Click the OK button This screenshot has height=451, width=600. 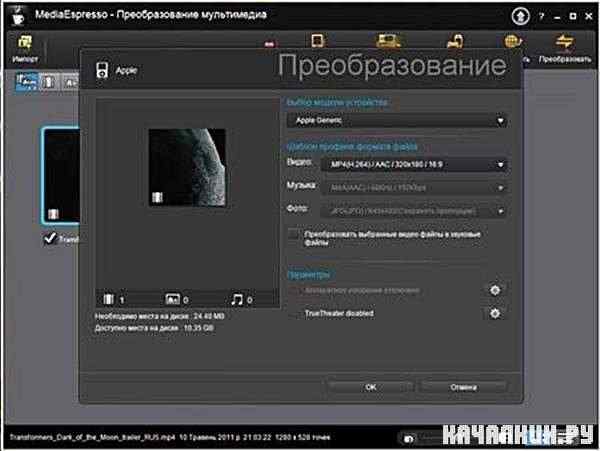(x=371, y=387)
